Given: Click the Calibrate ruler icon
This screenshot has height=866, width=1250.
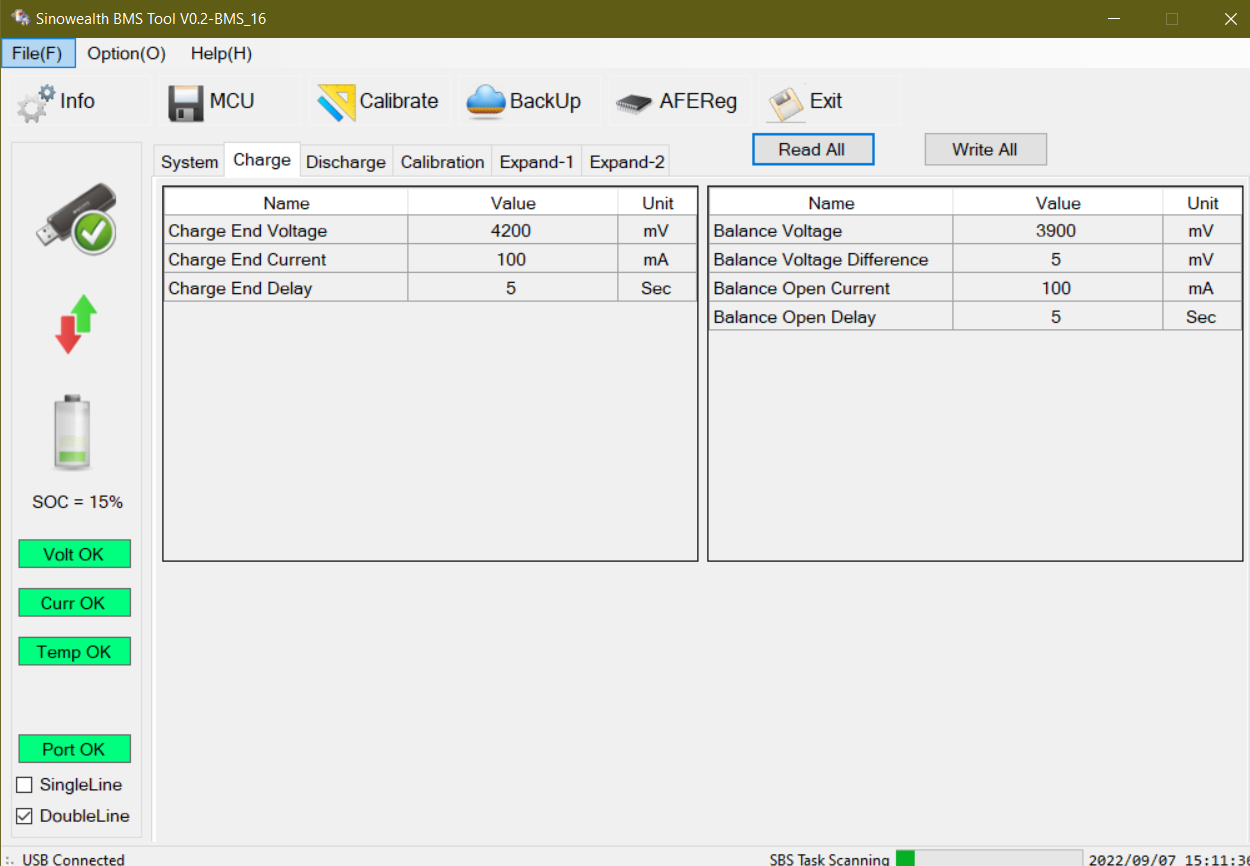Looking at the screenshot, I should click(x=337, y=102).
